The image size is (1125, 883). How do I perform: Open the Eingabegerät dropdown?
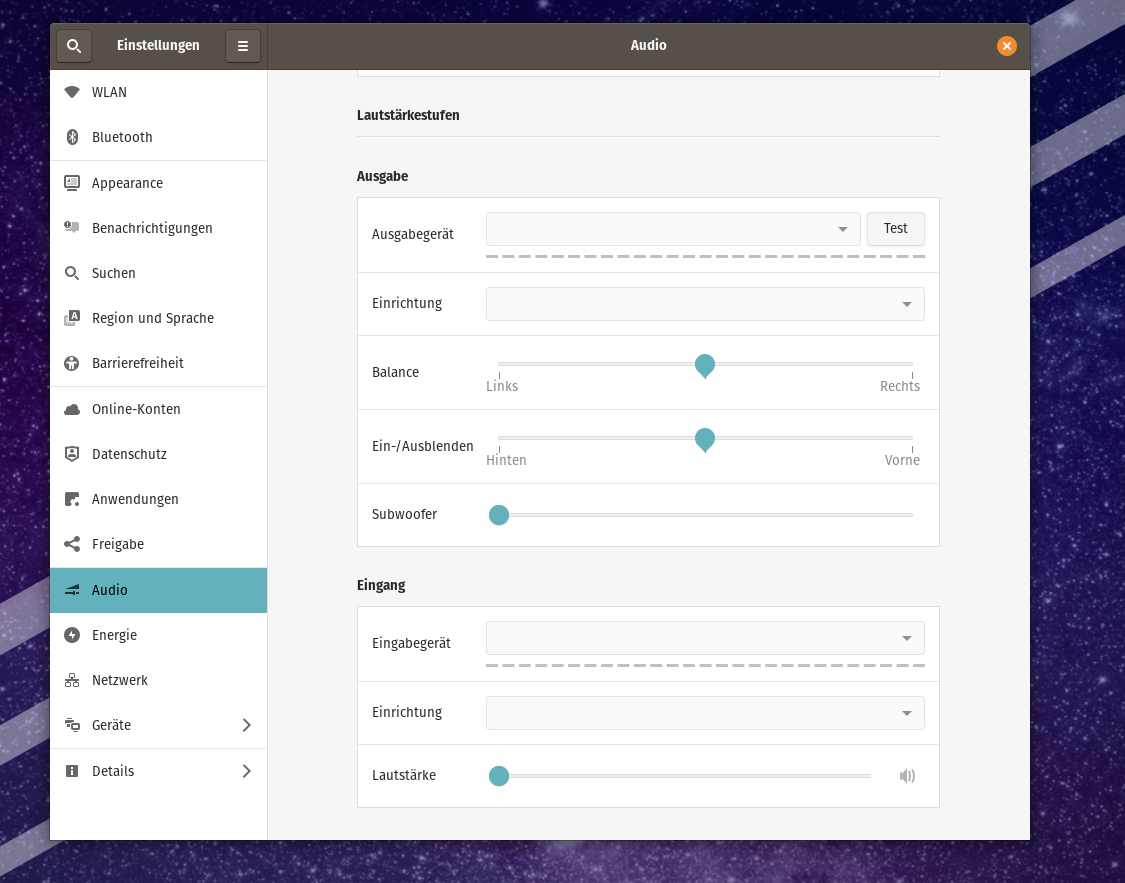pyautogui.click(x=705, y=638)
